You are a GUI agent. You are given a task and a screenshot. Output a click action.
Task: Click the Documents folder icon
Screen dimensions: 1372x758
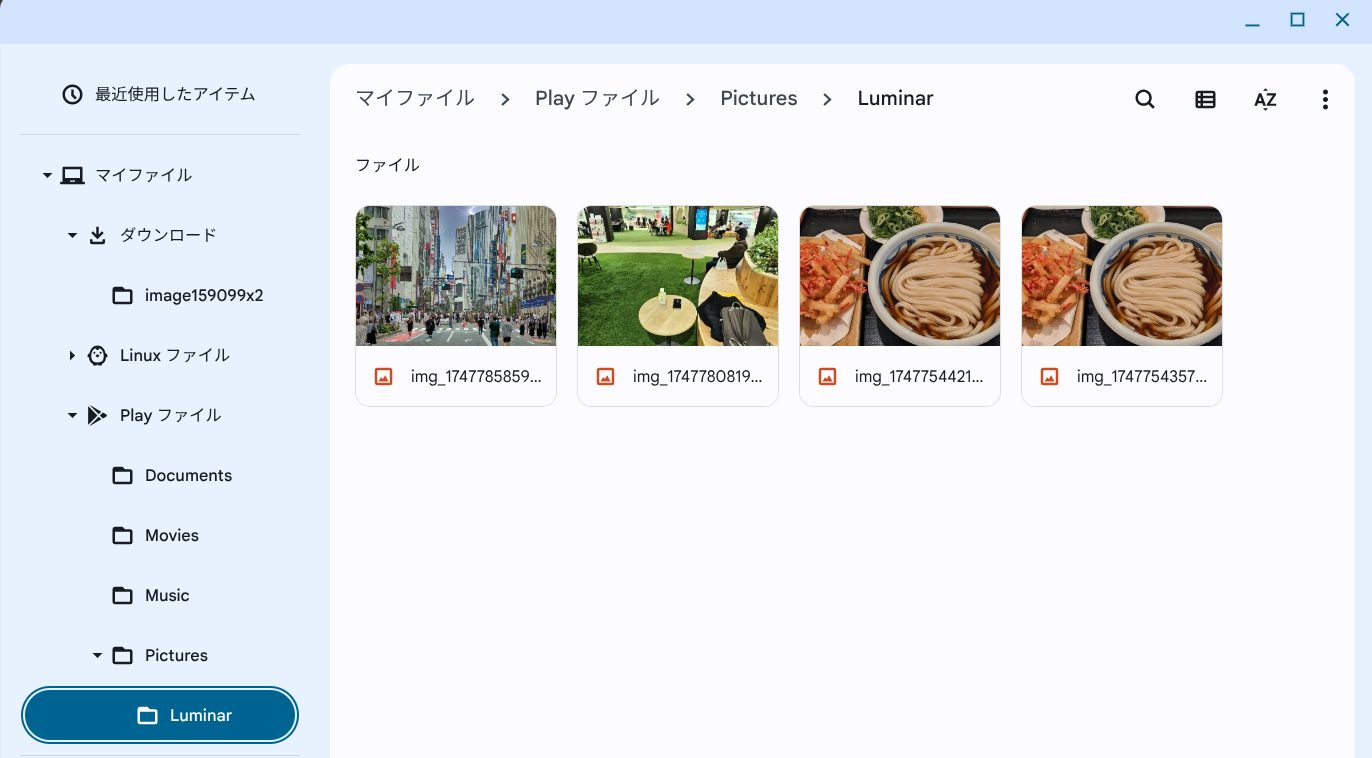coord(122,476)
